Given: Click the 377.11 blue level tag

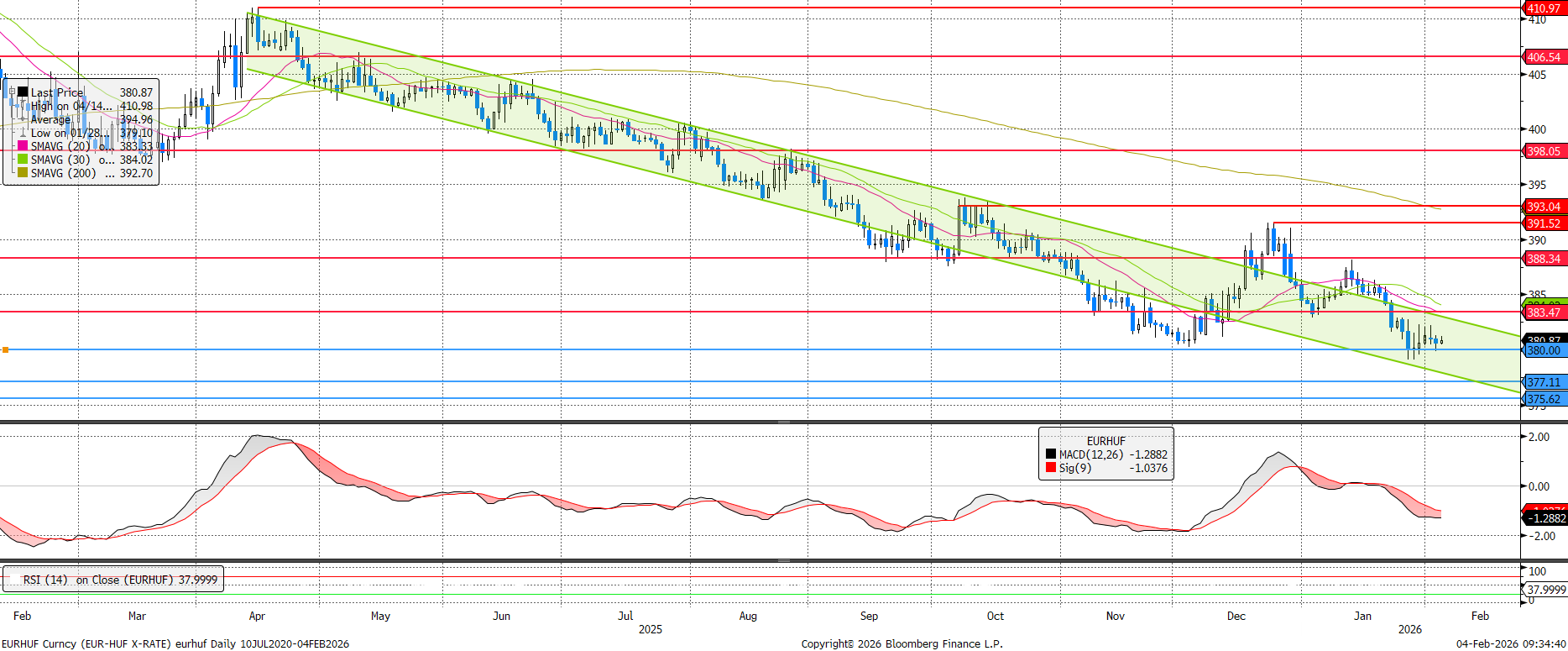Looking at the screenshot, I should (1543, 382).
